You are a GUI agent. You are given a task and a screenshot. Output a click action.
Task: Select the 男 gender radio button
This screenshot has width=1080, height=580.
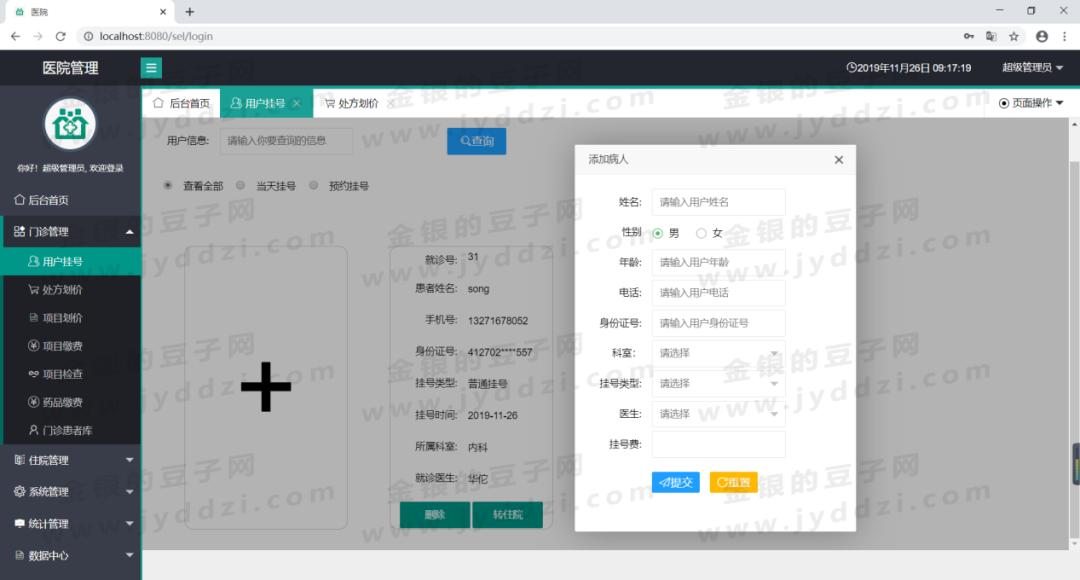pos(658,234)
